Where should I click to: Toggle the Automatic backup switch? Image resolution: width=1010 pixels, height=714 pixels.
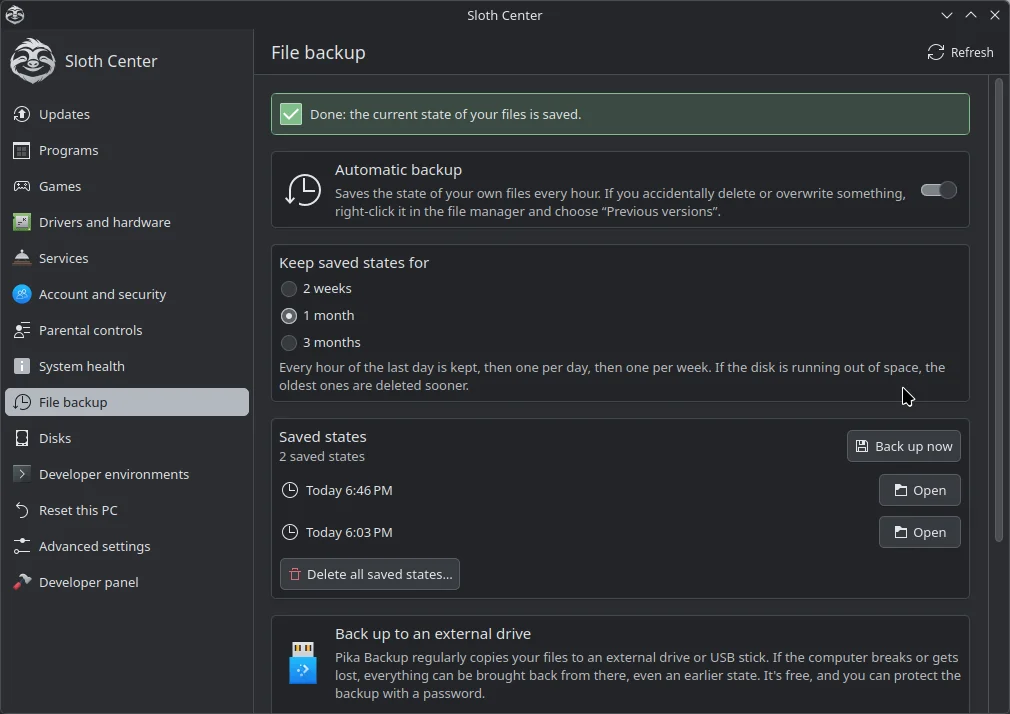[939, 190]
